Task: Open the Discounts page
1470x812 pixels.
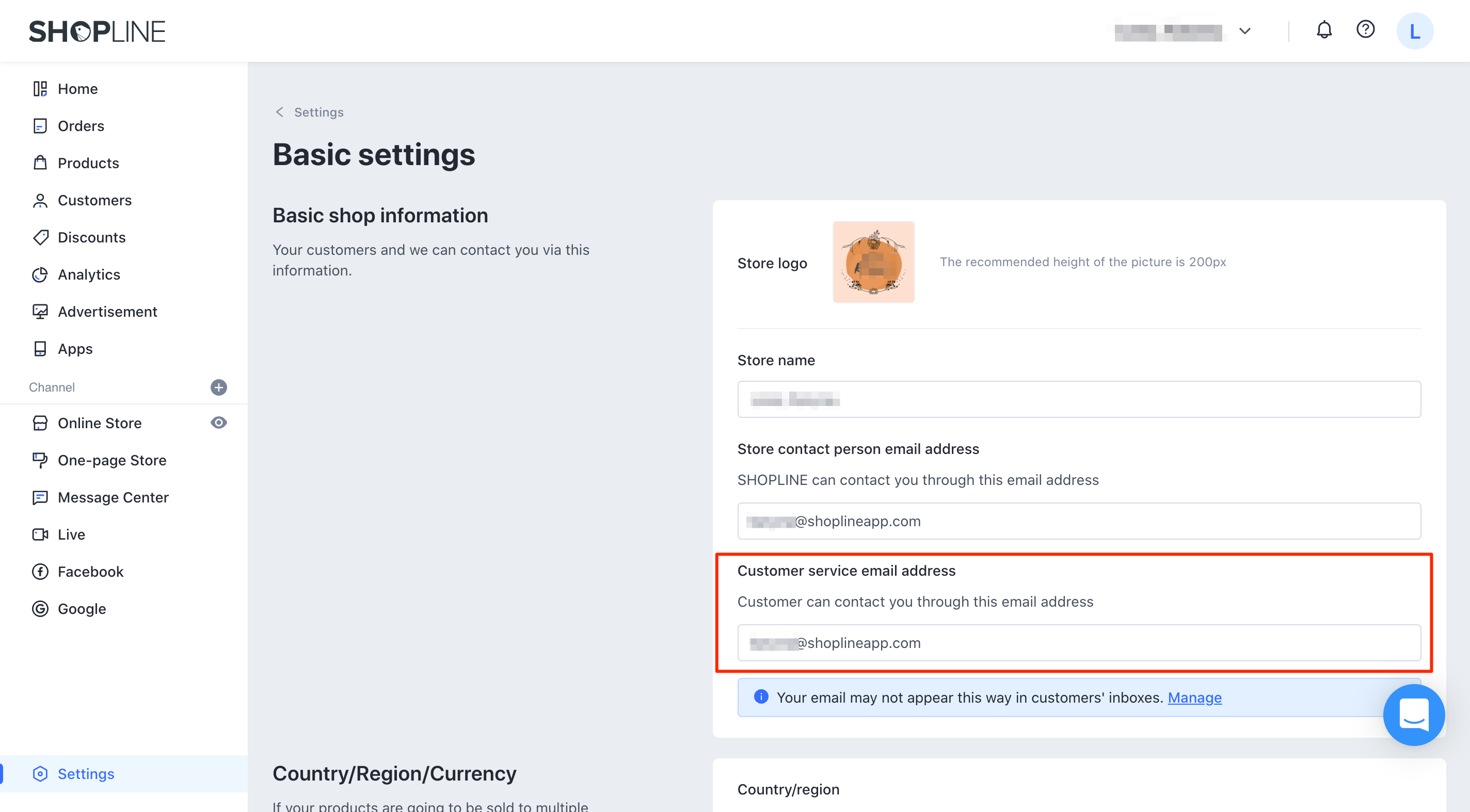Action: pos(91,237)
